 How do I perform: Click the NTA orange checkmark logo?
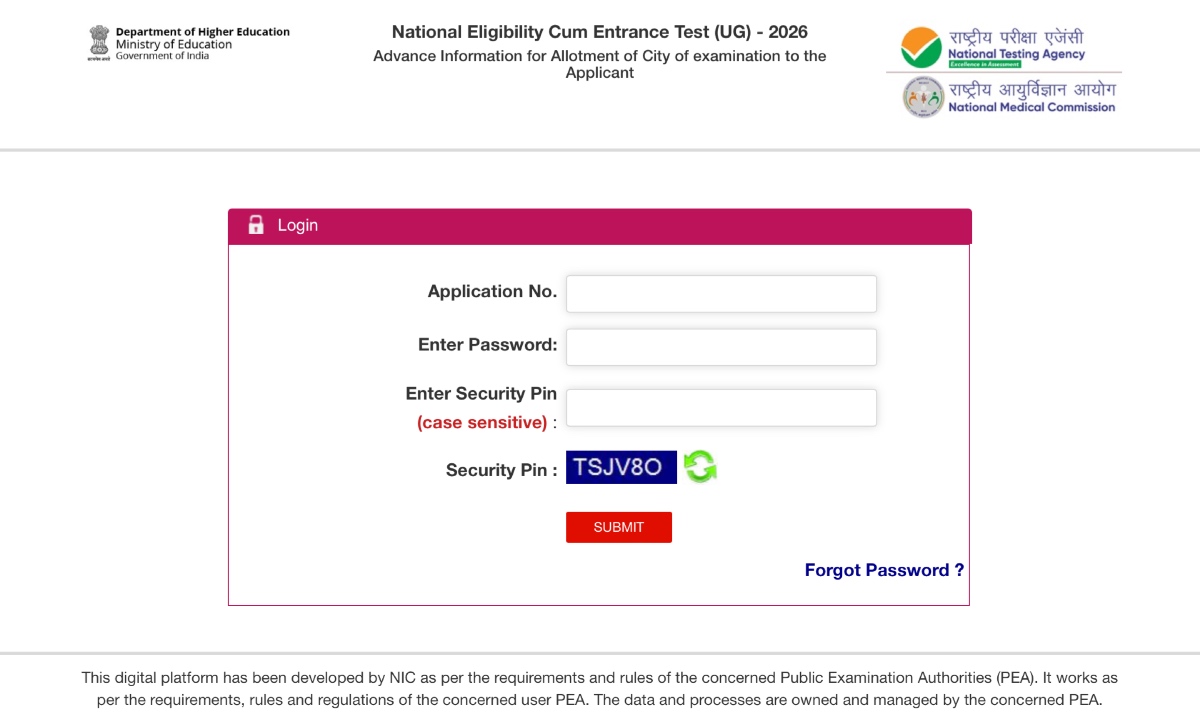[x=920, y=47]
